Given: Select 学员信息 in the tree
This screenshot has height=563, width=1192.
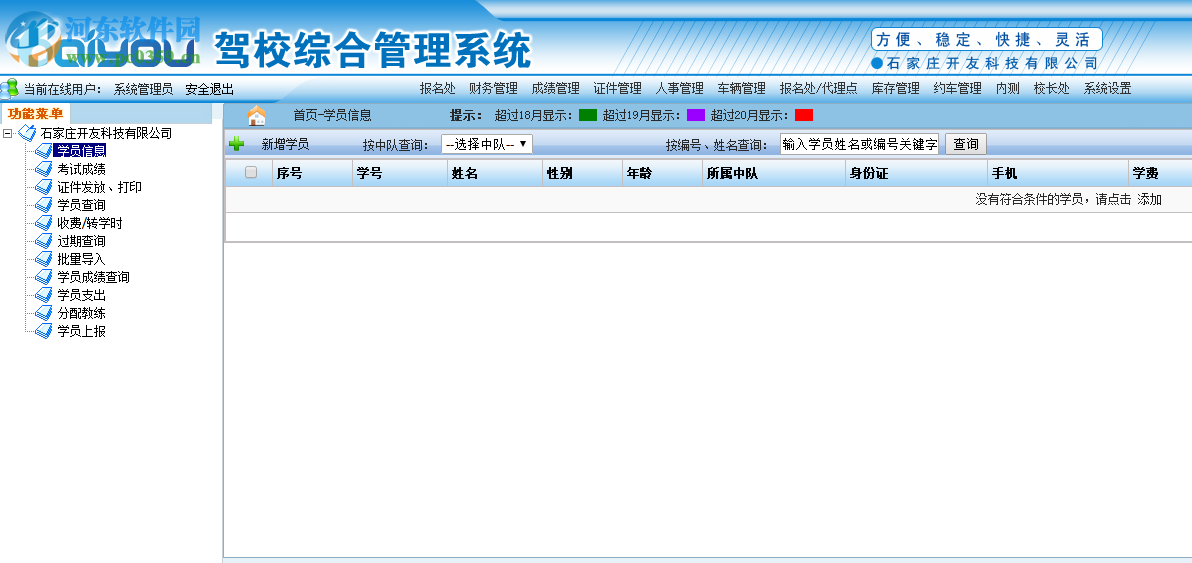Looking at the screenshot, I should coord(81,150).
